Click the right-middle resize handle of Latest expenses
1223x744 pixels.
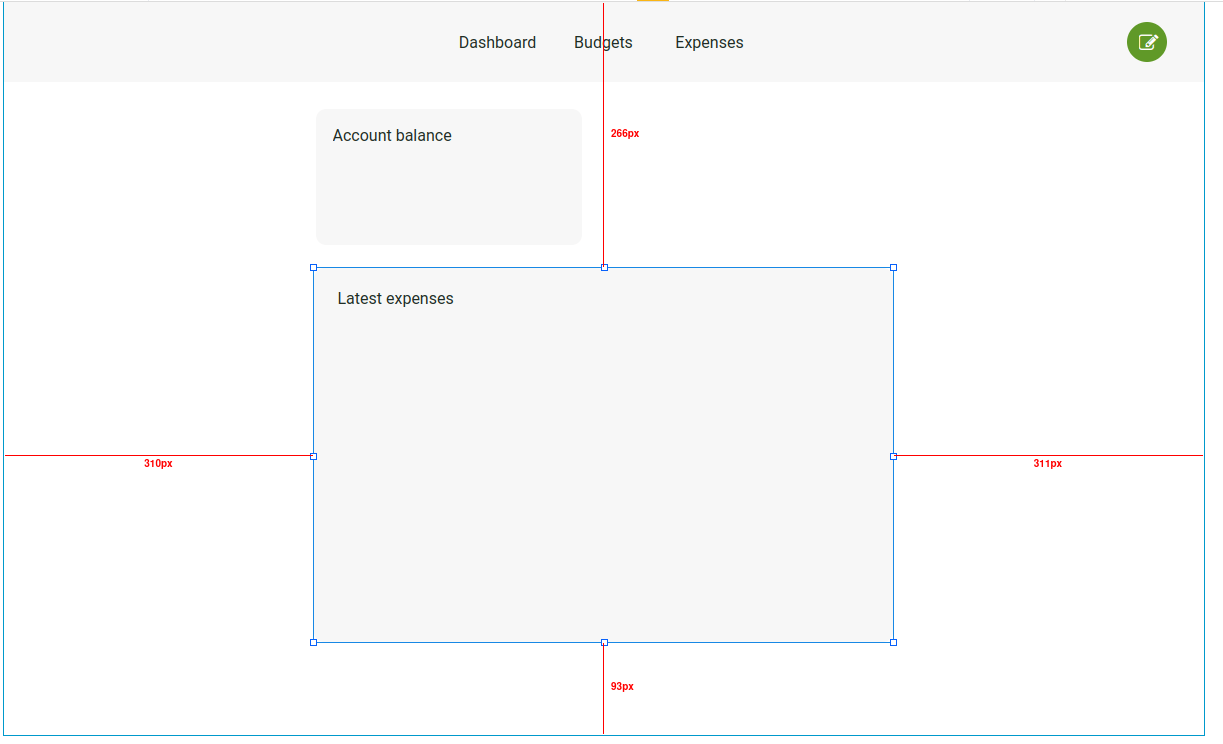coord(892,456)
